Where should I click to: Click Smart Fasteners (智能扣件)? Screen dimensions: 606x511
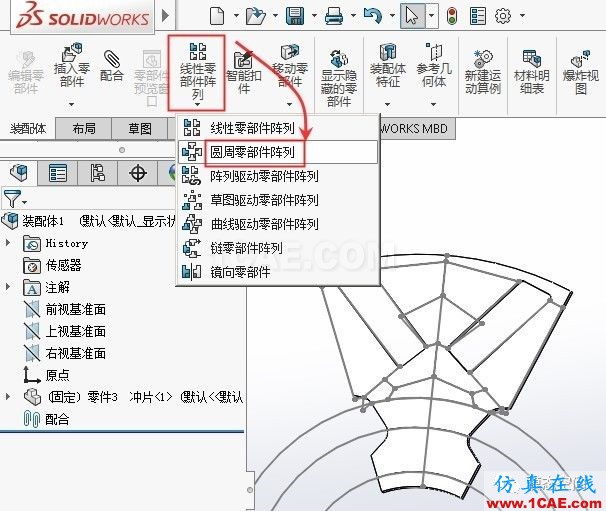(x=243, y=73)
